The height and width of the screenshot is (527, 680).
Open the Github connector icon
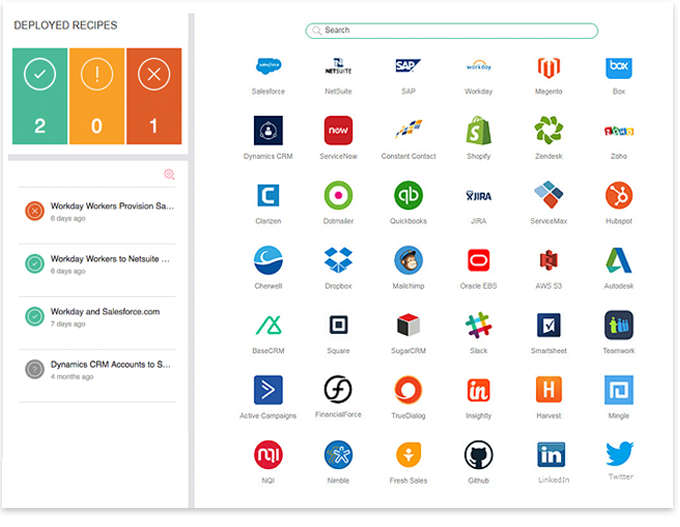[x=478, y=455]
